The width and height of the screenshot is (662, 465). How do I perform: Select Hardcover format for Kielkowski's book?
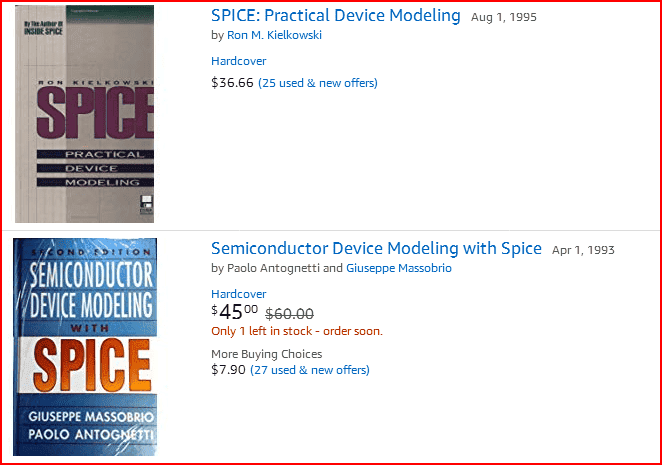tap(238, 61)
